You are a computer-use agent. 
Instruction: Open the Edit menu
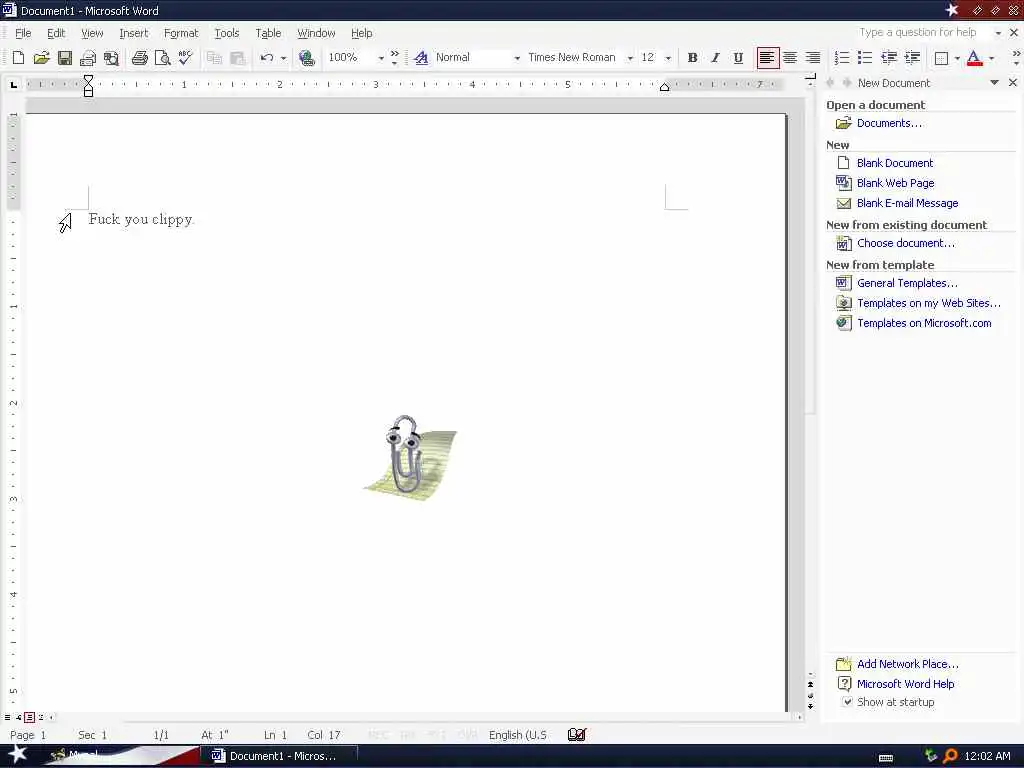(56, 33)
